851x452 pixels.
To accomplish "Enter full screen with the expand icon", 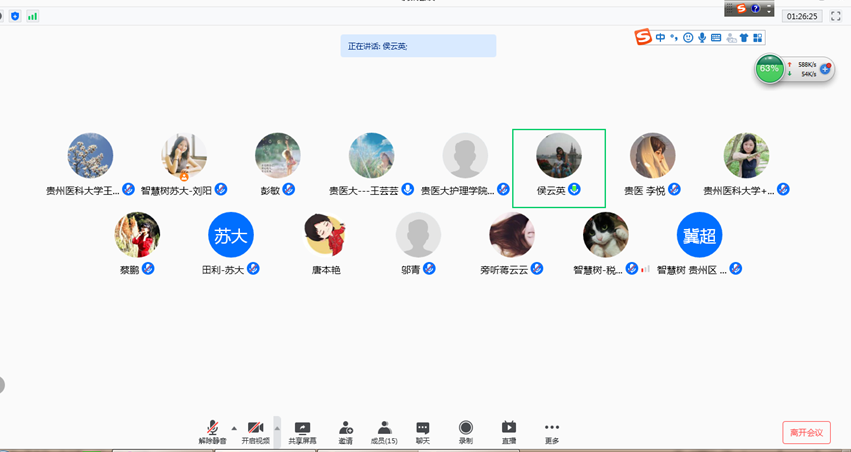I will [x=835, y=16].
